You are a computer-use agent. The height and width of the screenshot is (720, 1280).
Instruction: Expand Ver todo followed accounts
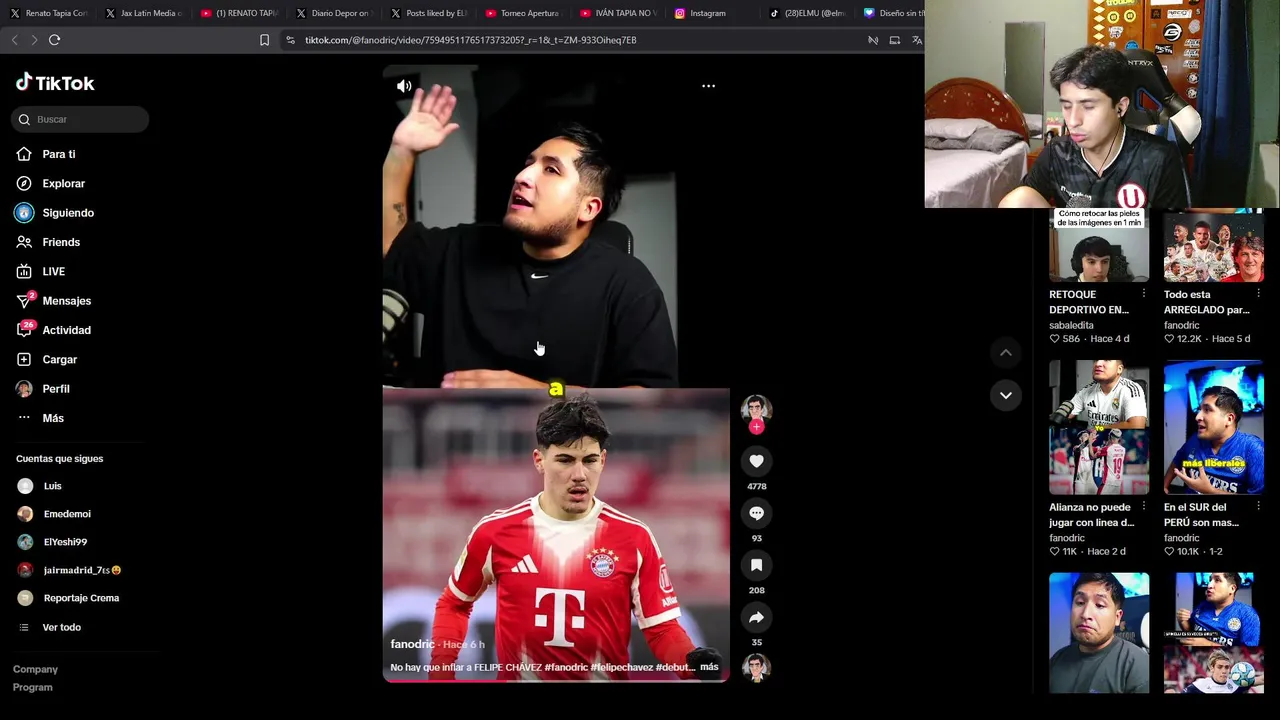tap(49, 627)
